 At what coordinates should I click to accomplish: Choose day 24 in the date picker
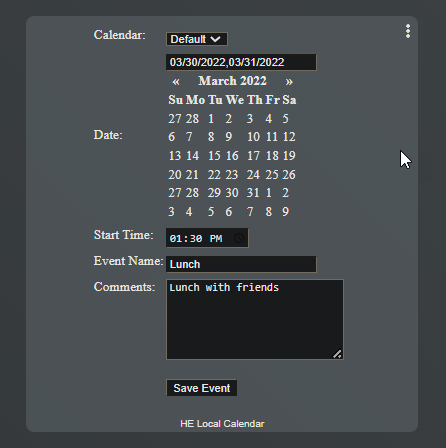tap(253, 175)
